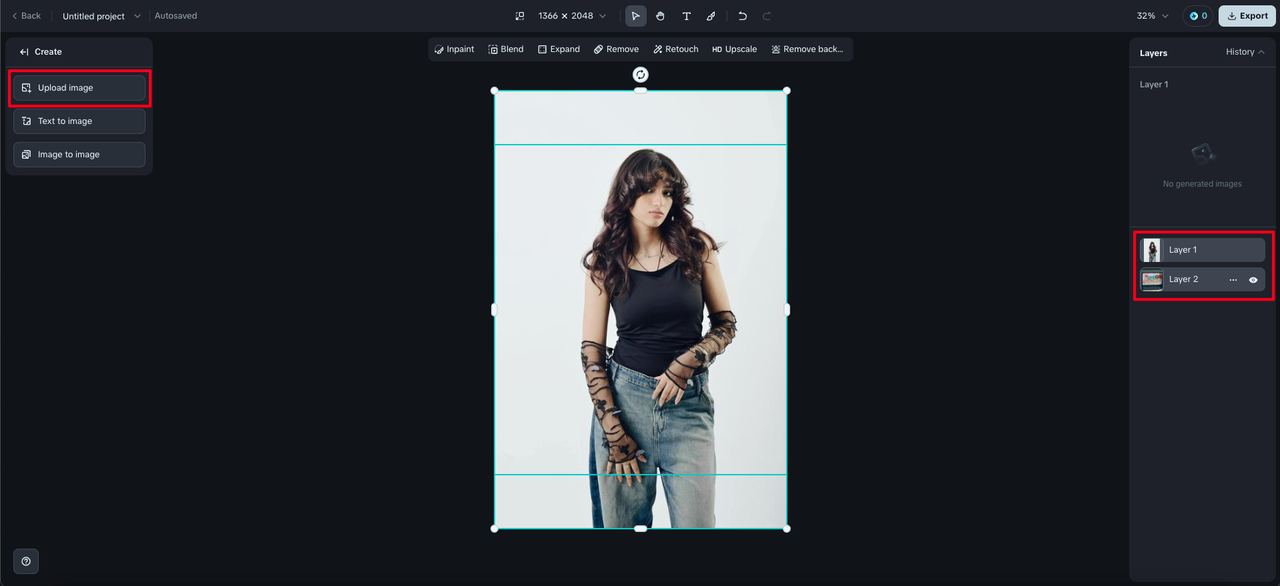Select the arrow Select tool
Image resolution: width=1280 pixels, height=586 pixels.
pyautogui.click(x=636, y=16)
